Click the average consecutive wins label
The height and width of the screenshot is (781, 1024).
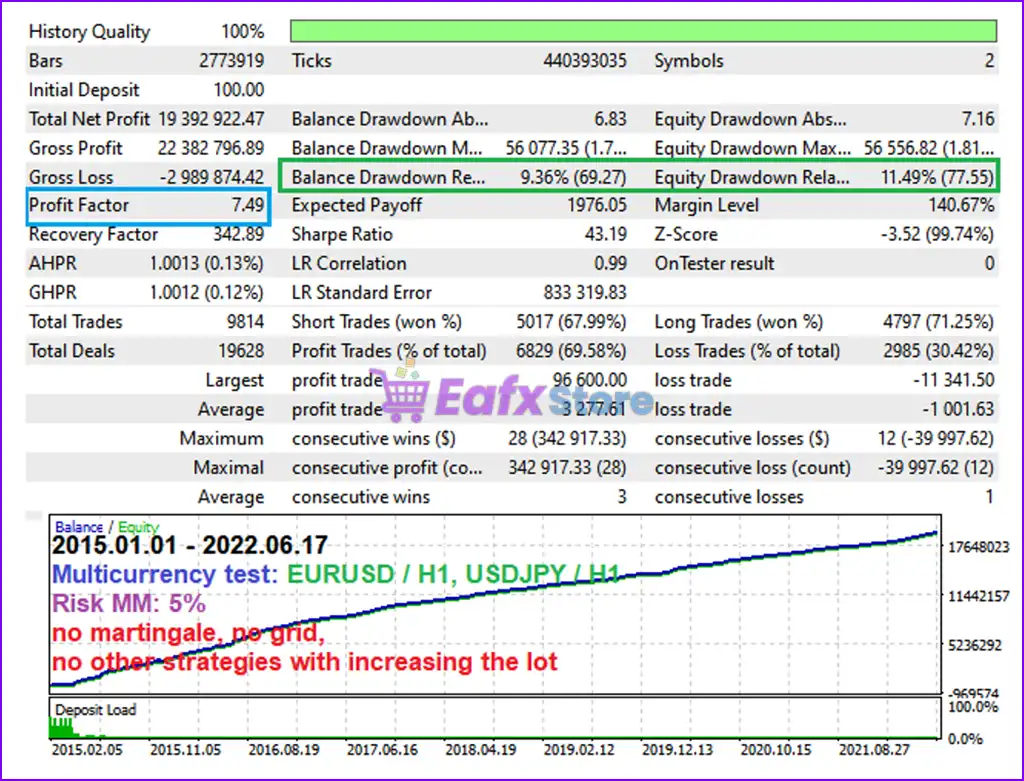tap(361, 497)
